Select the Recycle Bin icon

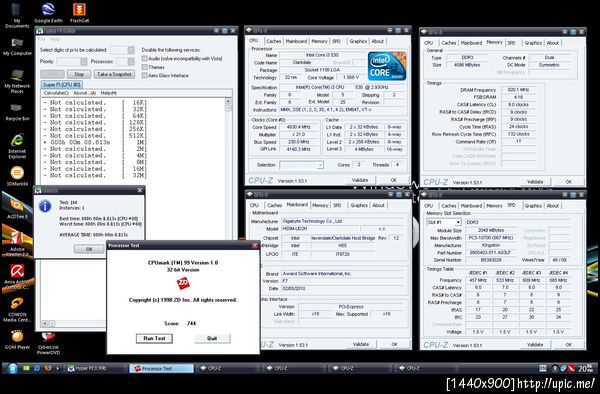pyautogui.click(x=17, y=112)
